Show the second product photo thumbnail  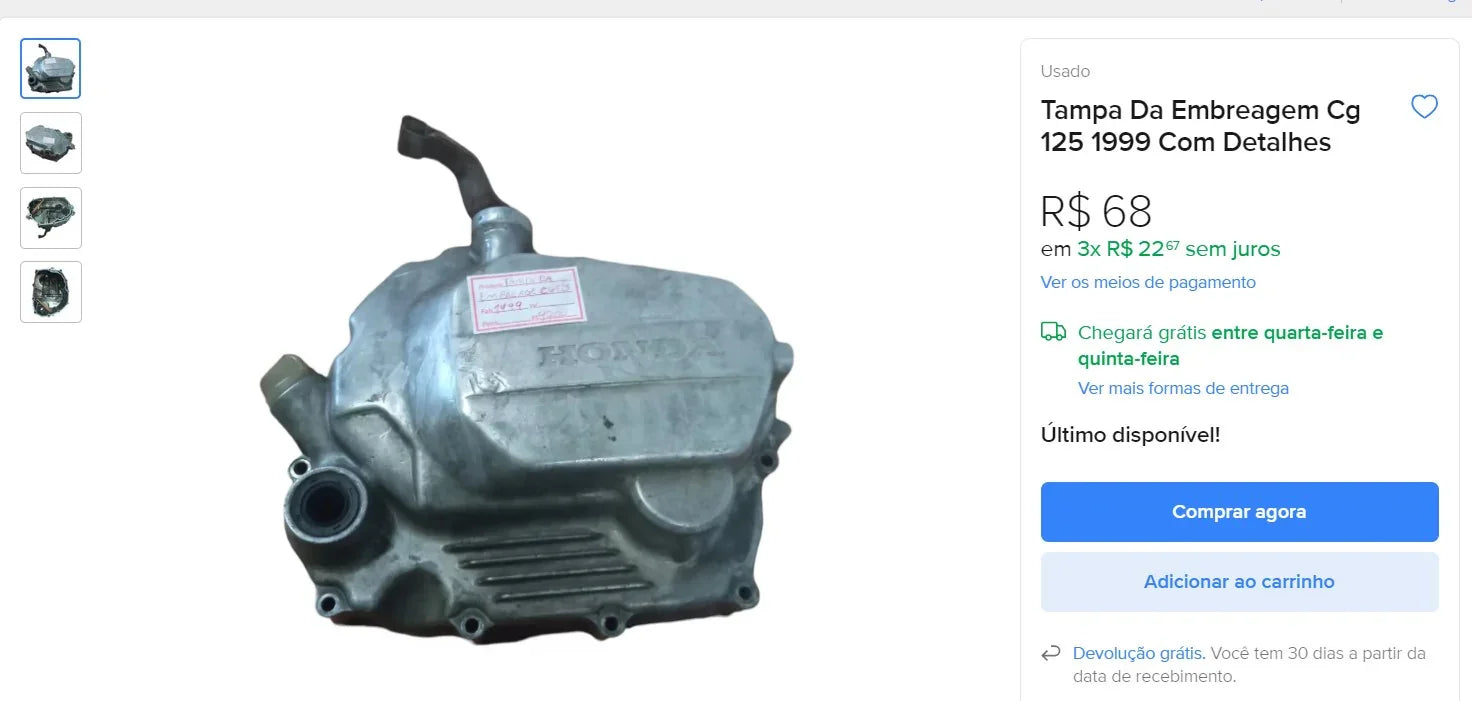(x=50, y=143)
